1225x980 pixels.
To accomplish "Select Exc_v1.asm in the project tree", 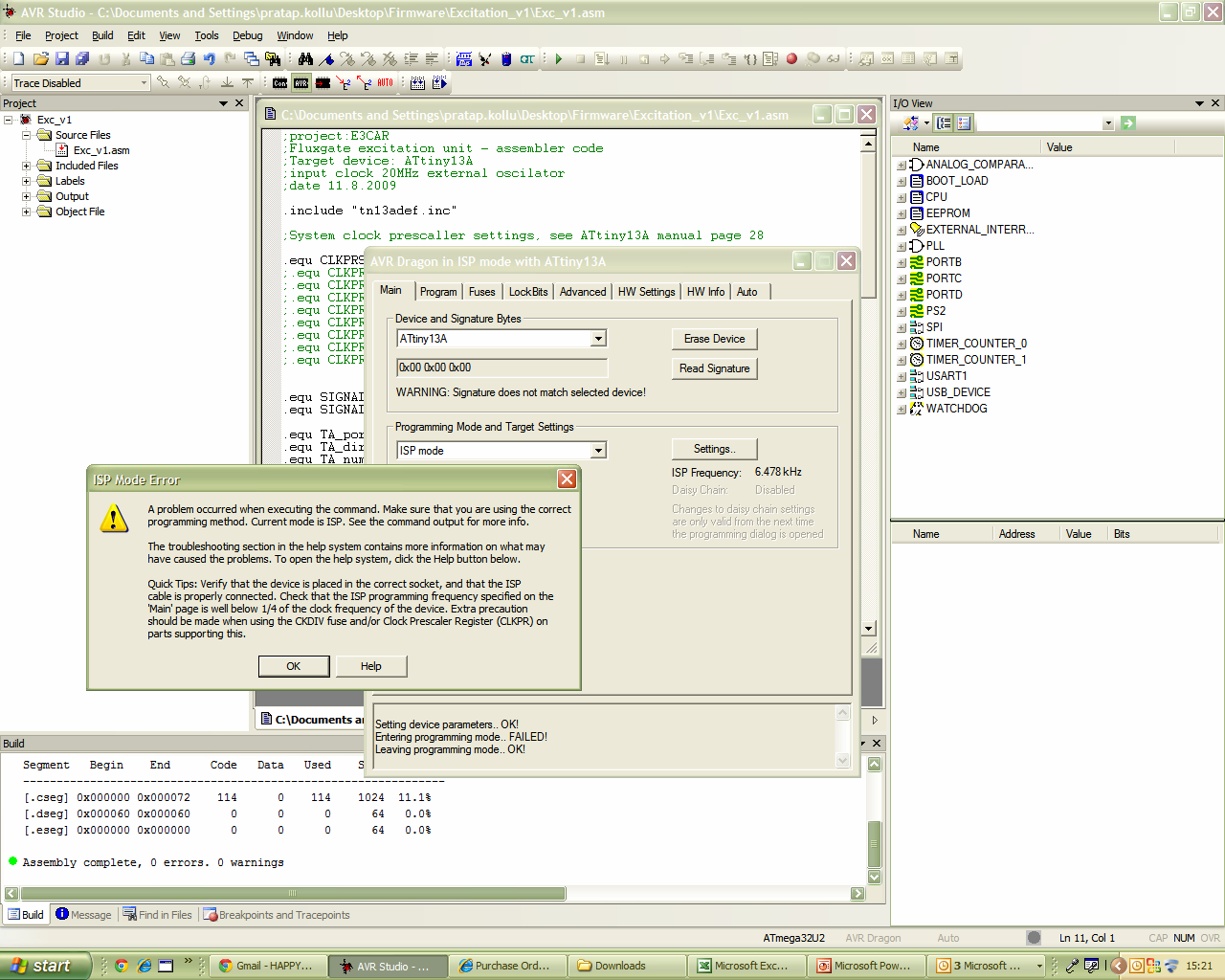I will (x=100, y=150).
